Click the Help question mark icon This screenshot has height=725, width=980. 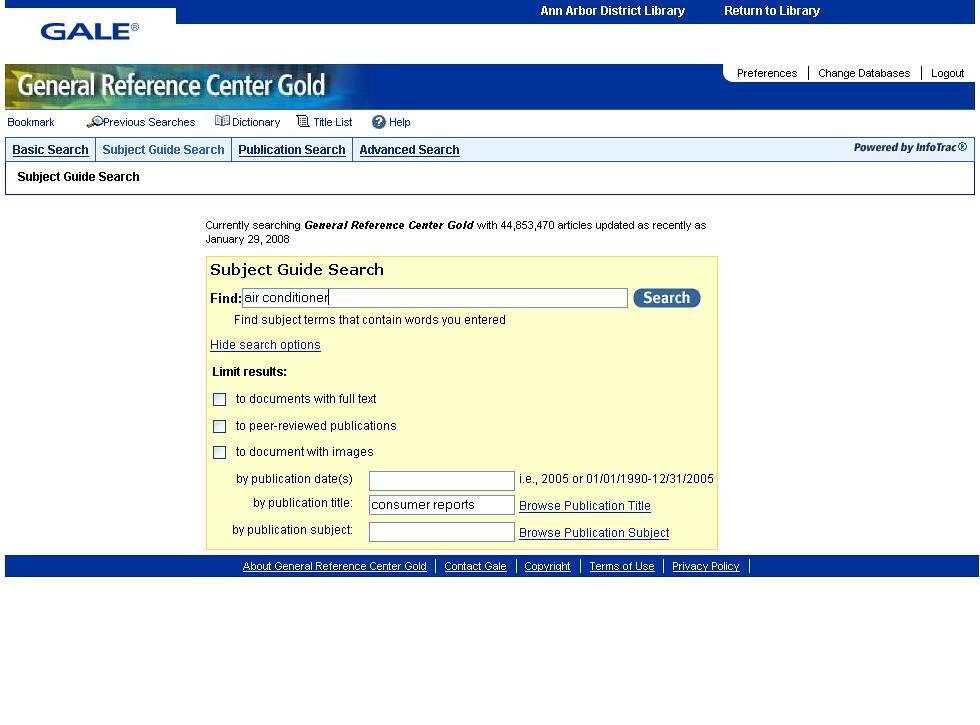378,122
